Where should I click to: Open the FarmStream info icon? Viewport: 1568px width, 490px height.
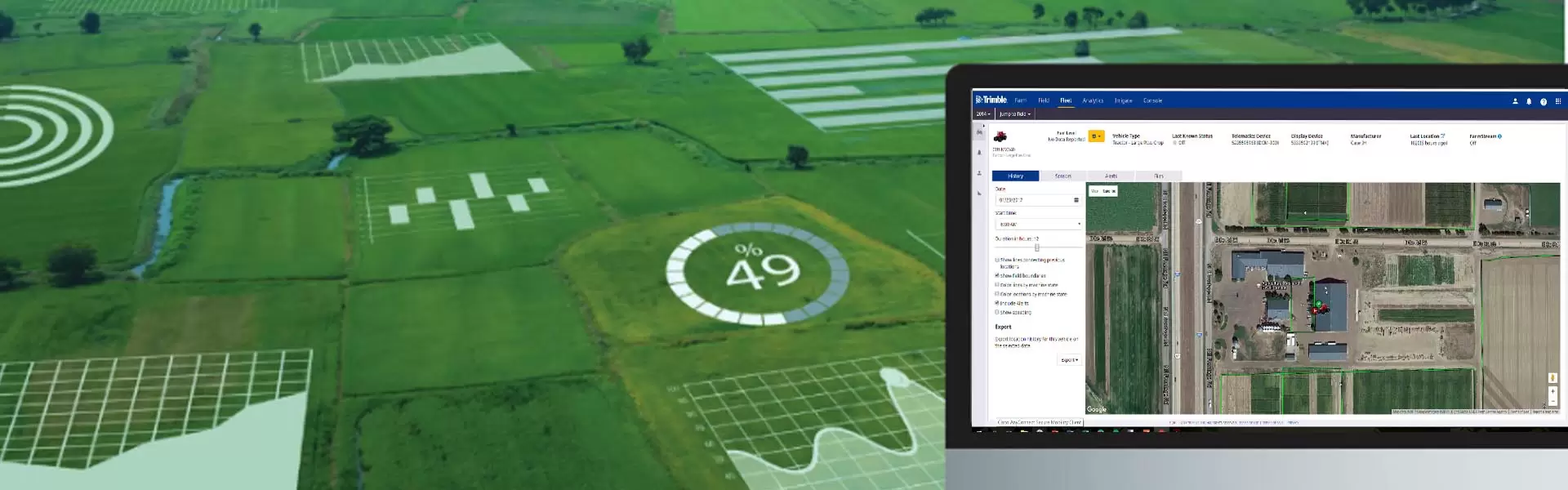[x=1499, y=136]
